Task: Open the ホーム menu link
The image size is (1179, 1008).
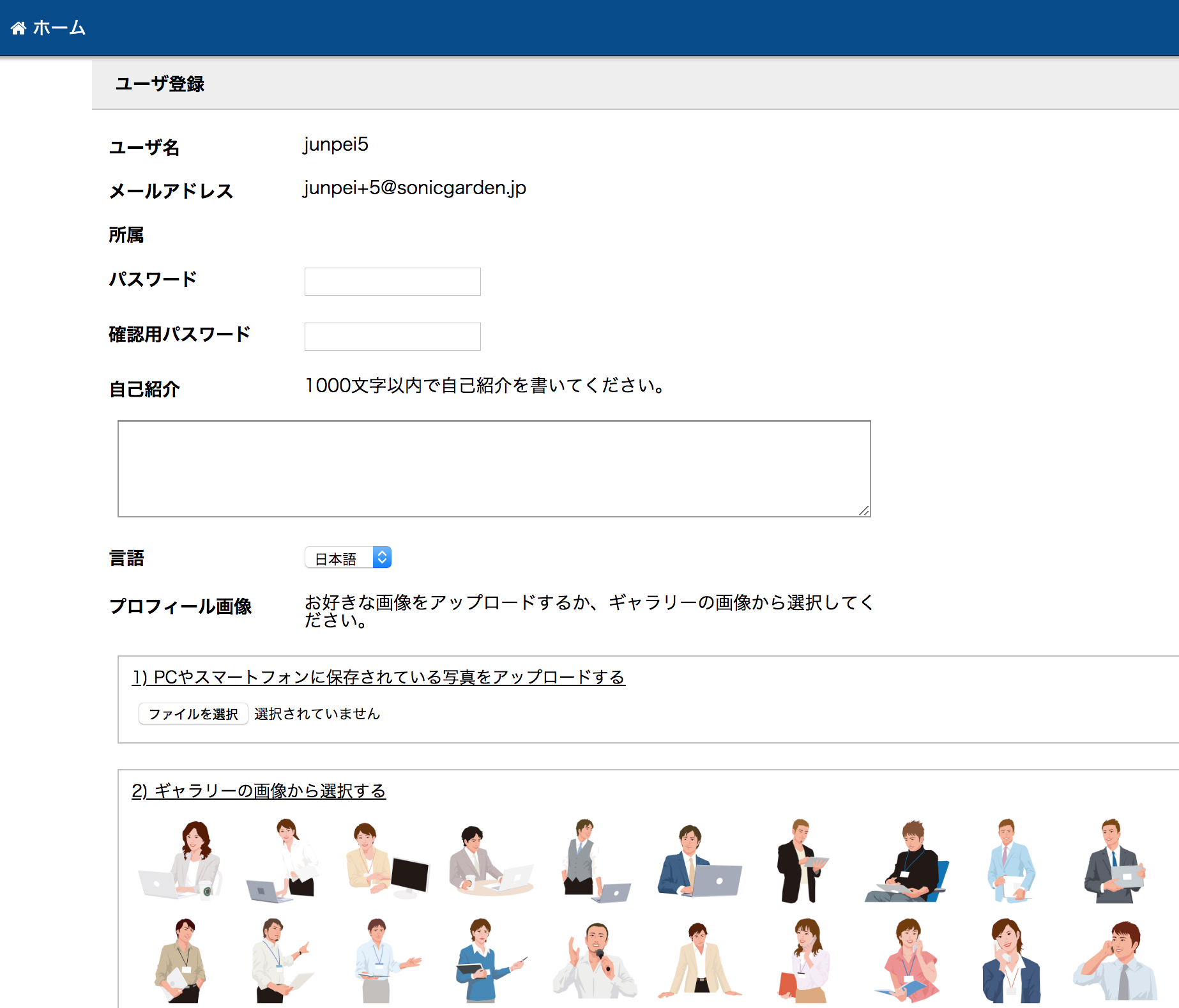Action: 59,28
